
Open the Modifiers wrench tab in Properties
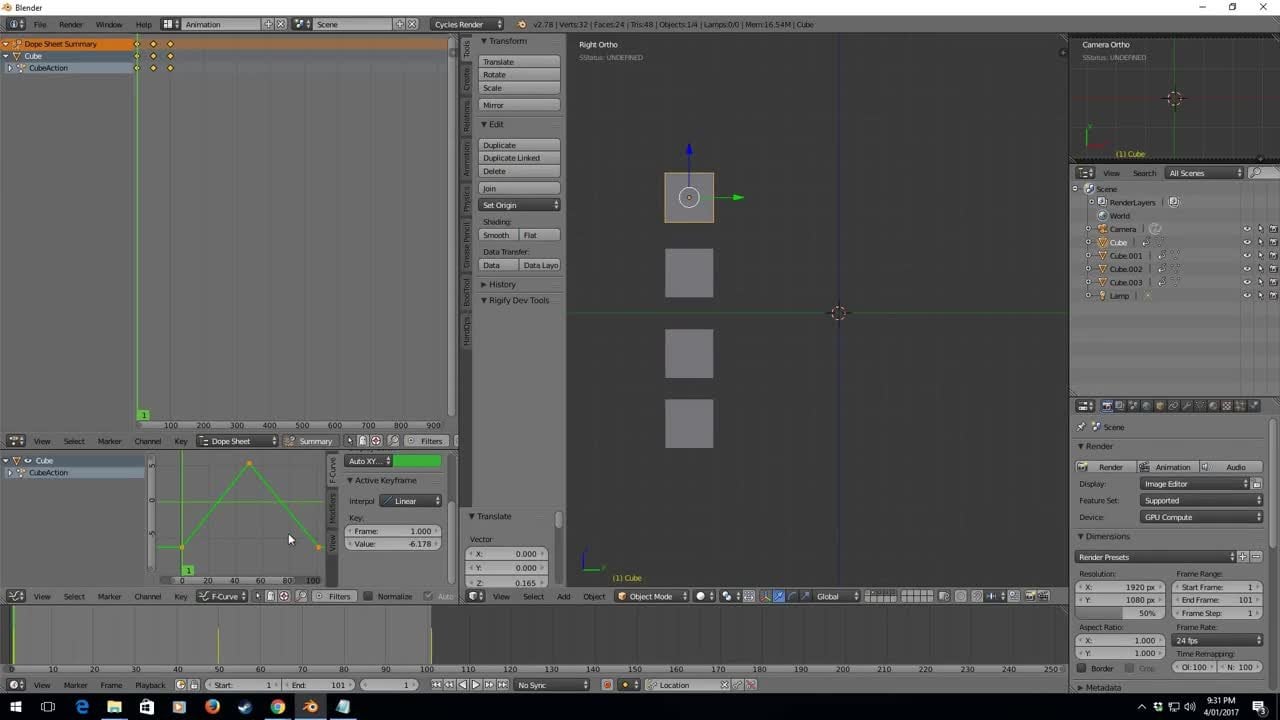pyautogui.click(x=1186, y=406)
